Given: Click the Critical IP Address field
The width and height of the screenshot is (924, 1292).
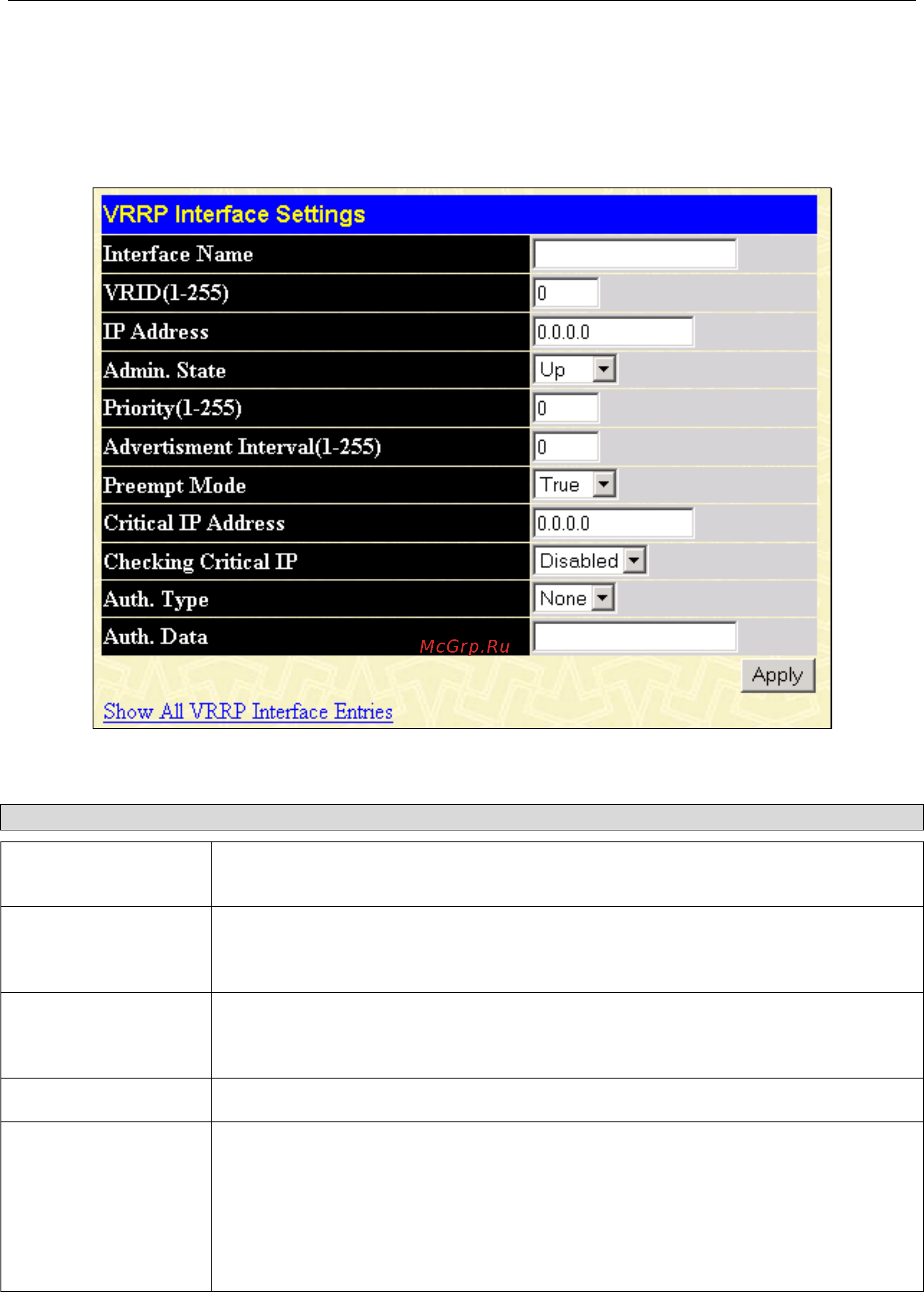Looking at the screenshot, I should pos(613,523).
